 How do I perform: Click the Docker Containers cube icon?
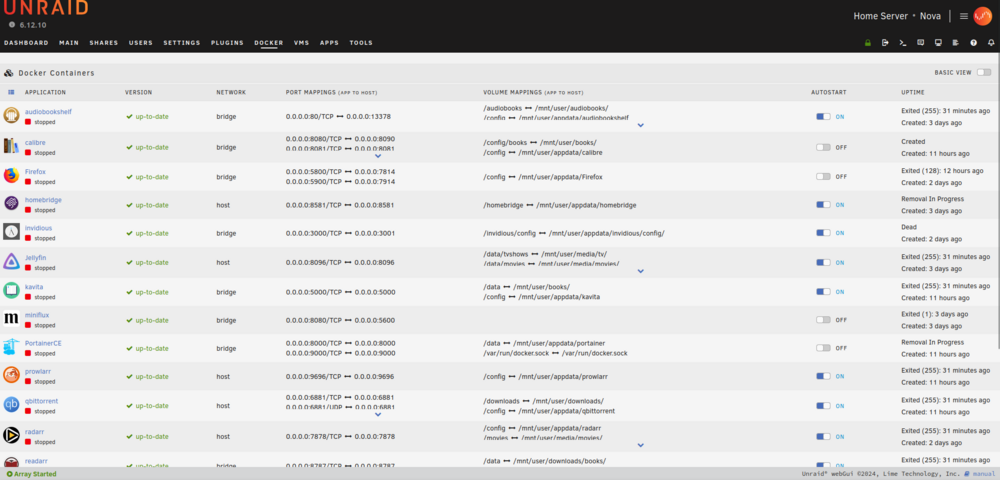click(x=9, y=73)
